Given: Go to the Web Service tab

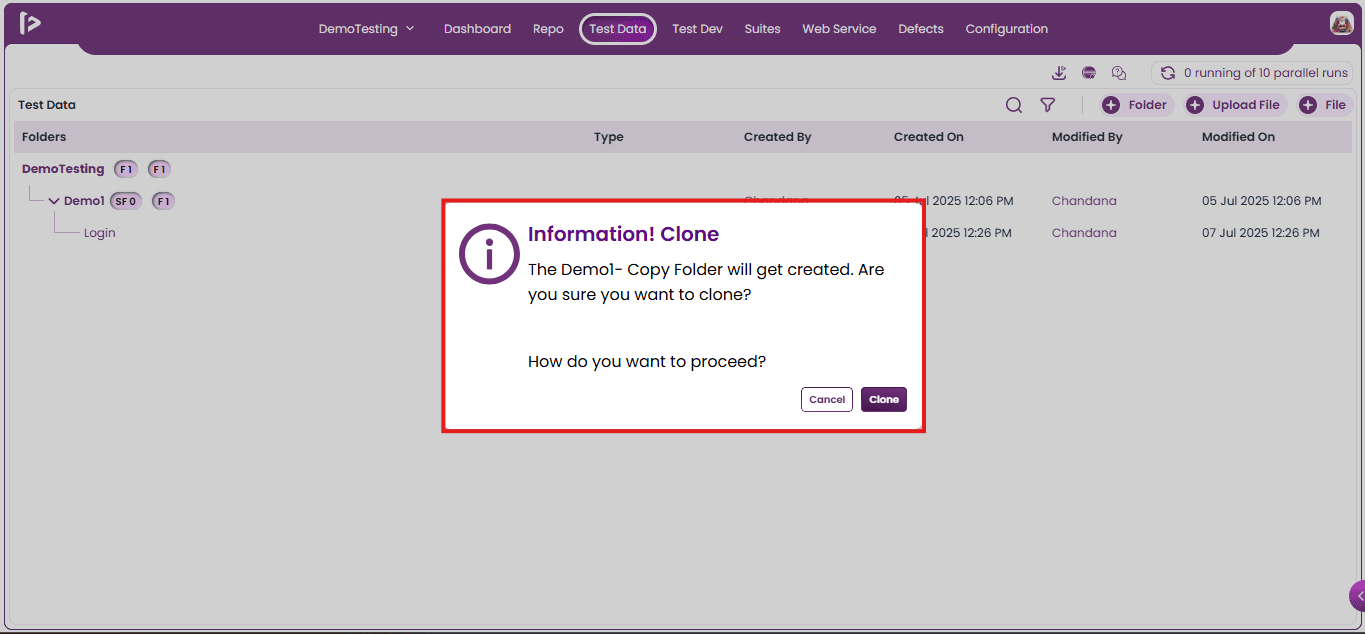Looking at the screenshot, I should (839, 29).
